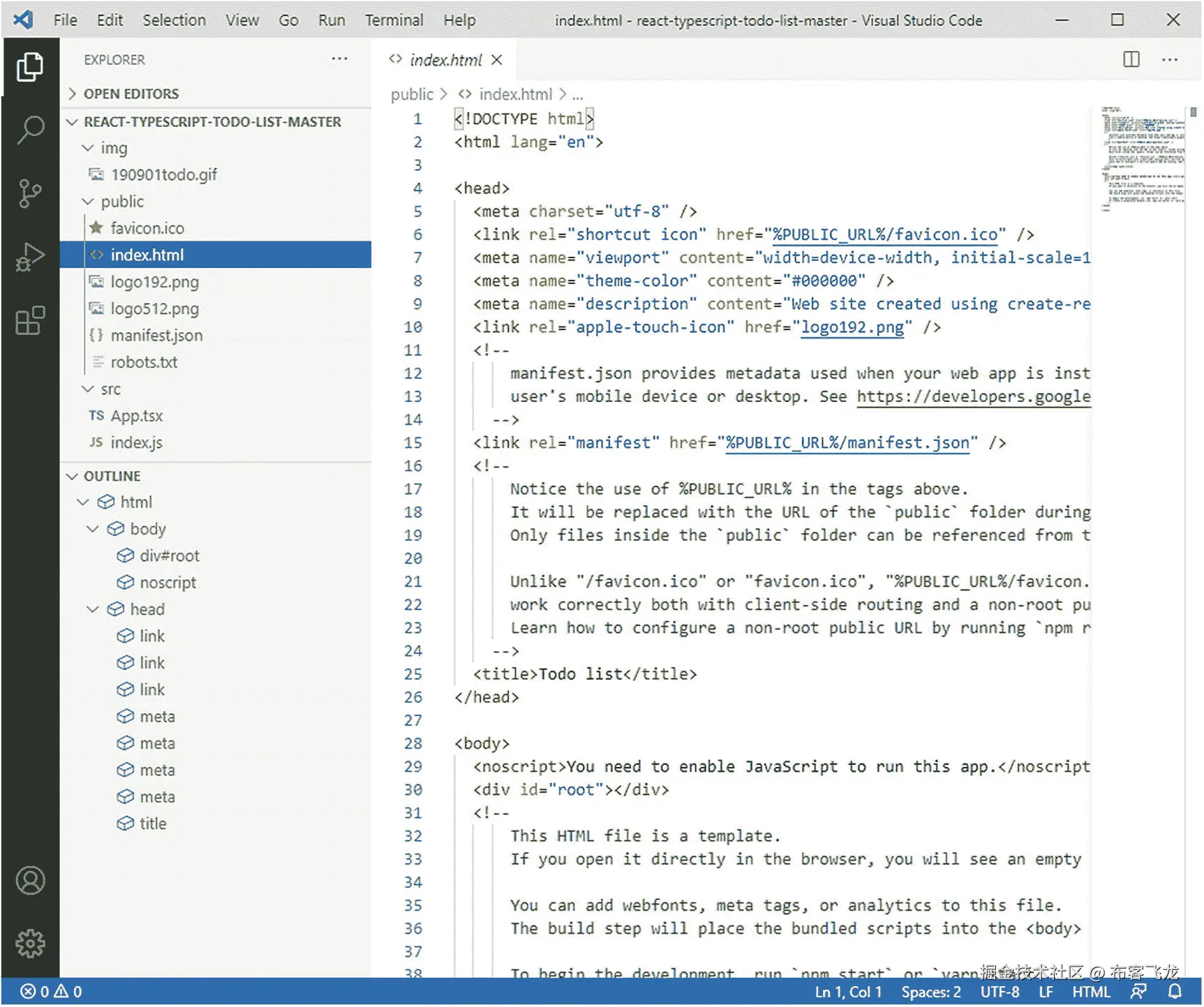Open logo192.png in the explorer

[x=215, y=282]
